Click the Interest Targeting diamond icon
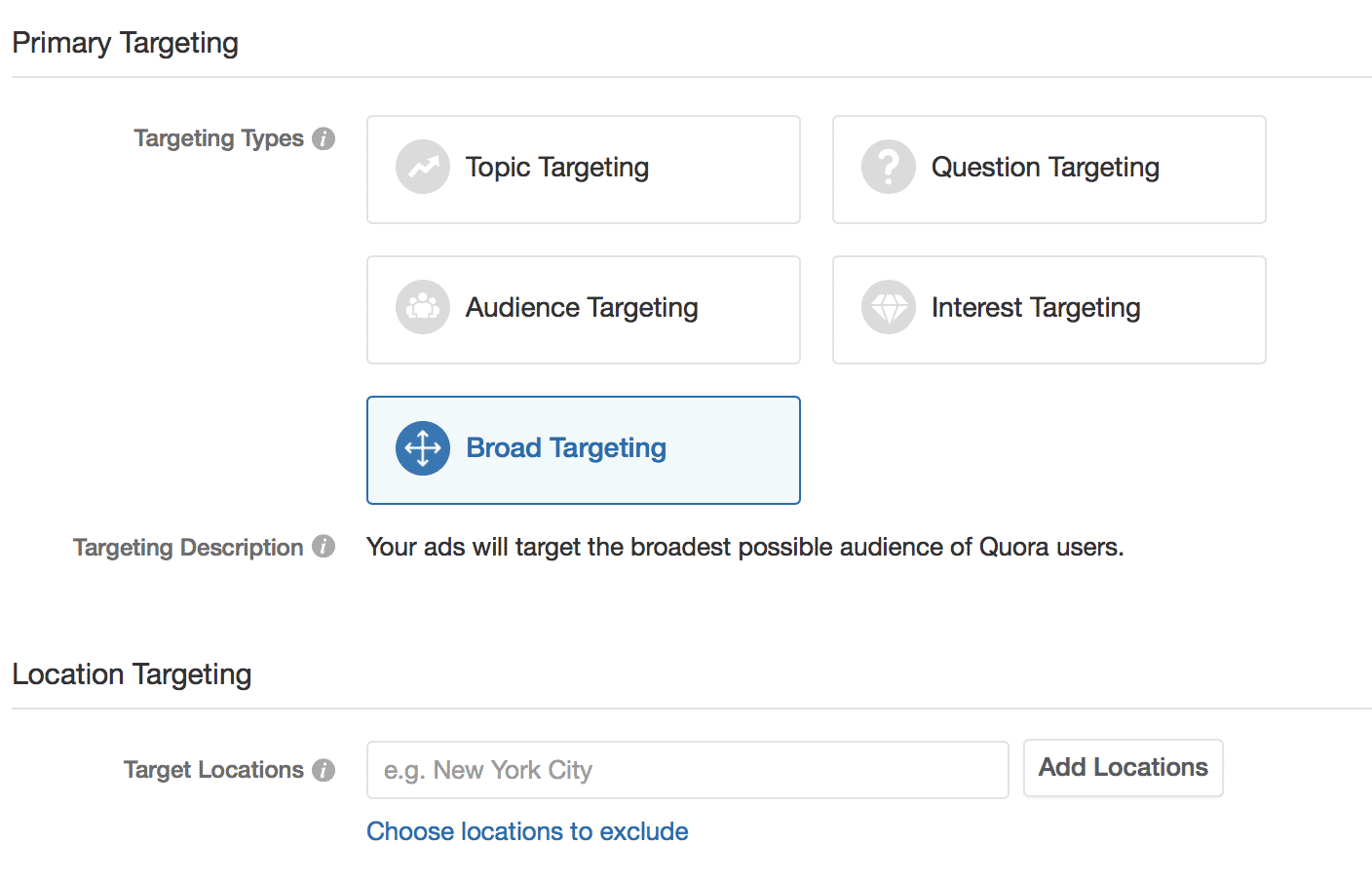 (889, 308)
